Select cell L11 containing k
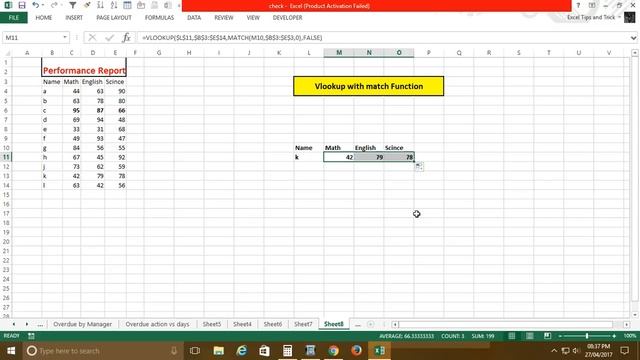This screenshot has width=640, height=360. pos(309,157)
